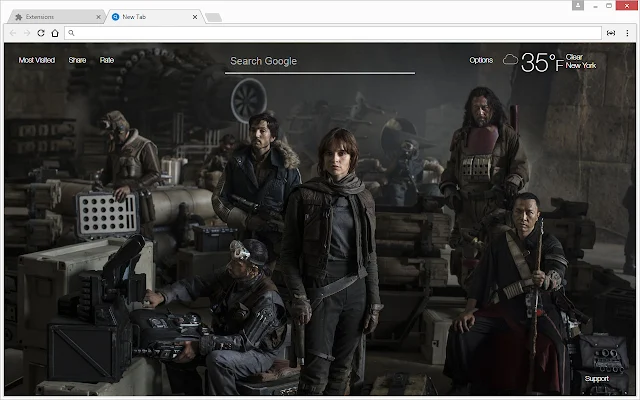Focus the Search Google field
Image resolution: width=640 pixels, height=400 pixels.
point(320,62)
